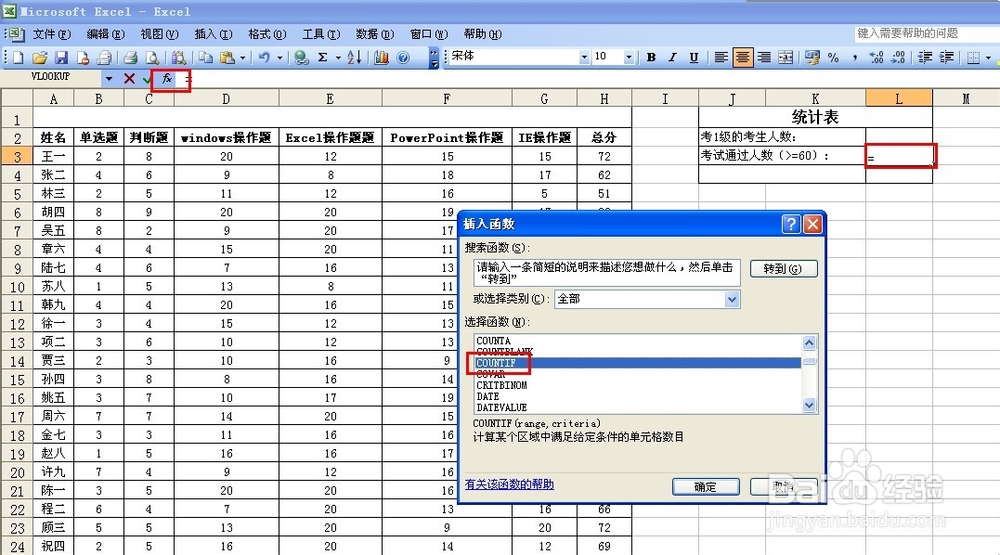Viewport: 1000px width, 555px height.
Task: Expand the Undo history arrow
Action: [x=279, y=57]
